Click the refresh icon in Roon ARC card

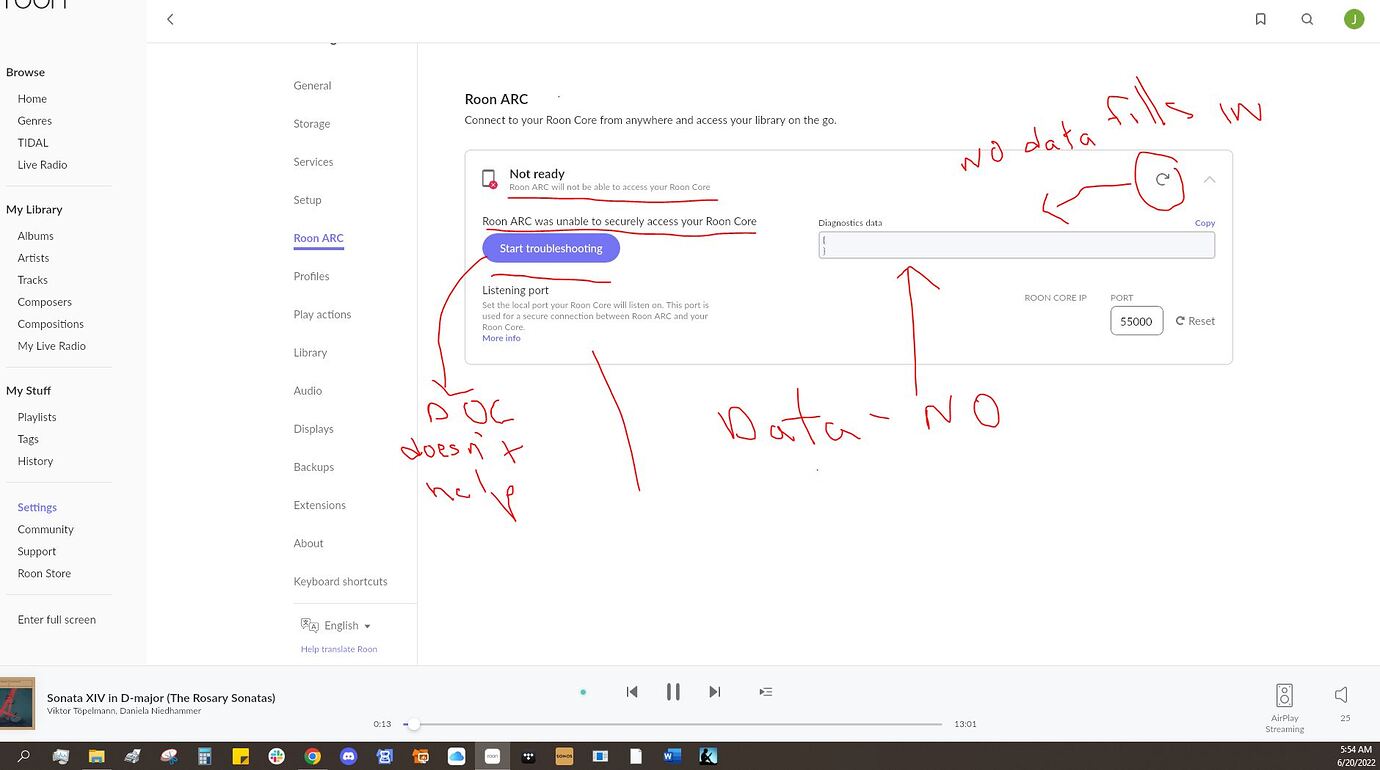(1162, 179)
